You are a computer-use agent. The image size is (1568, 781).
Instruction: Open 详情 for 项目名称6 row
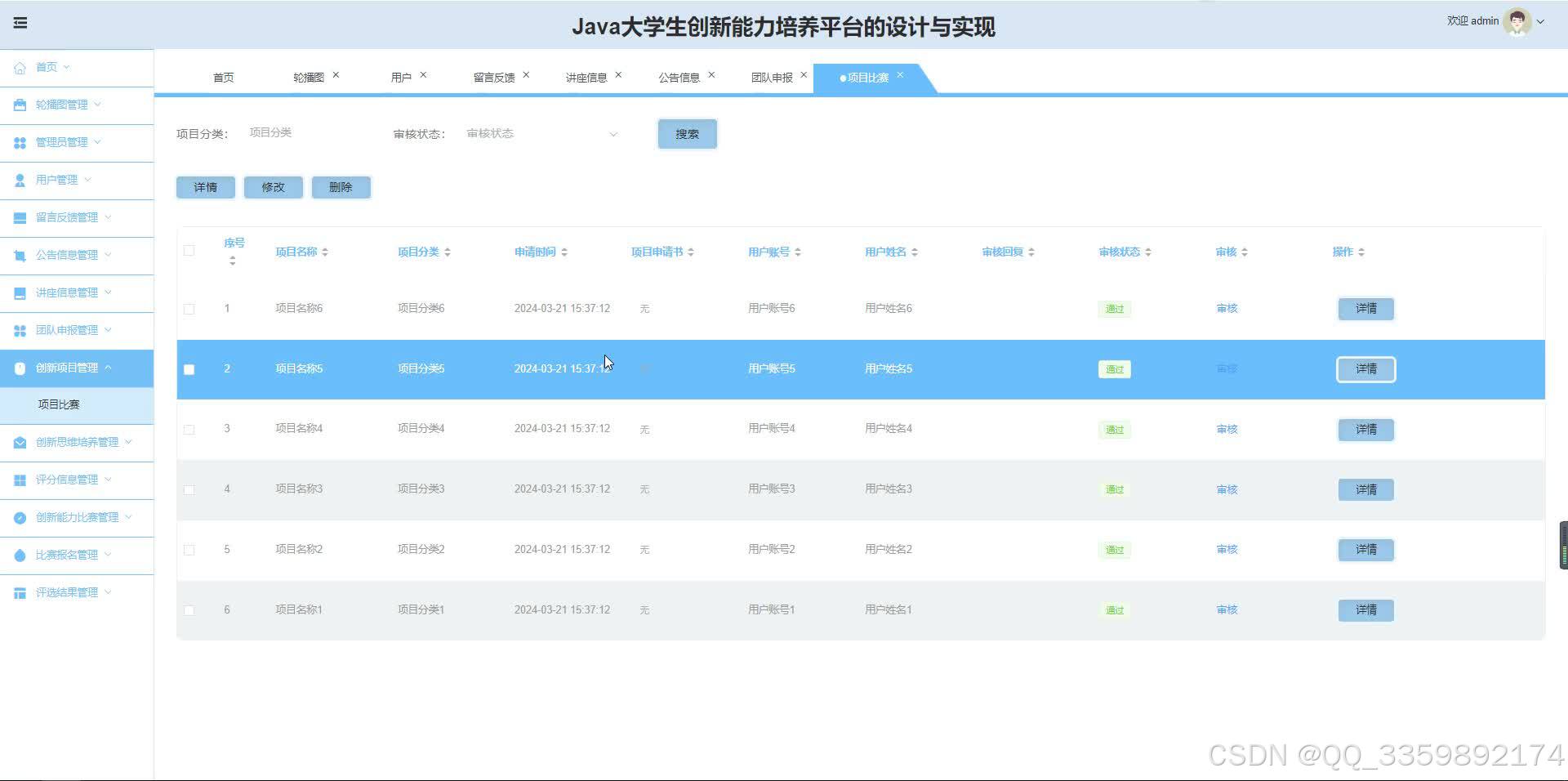1366,309
